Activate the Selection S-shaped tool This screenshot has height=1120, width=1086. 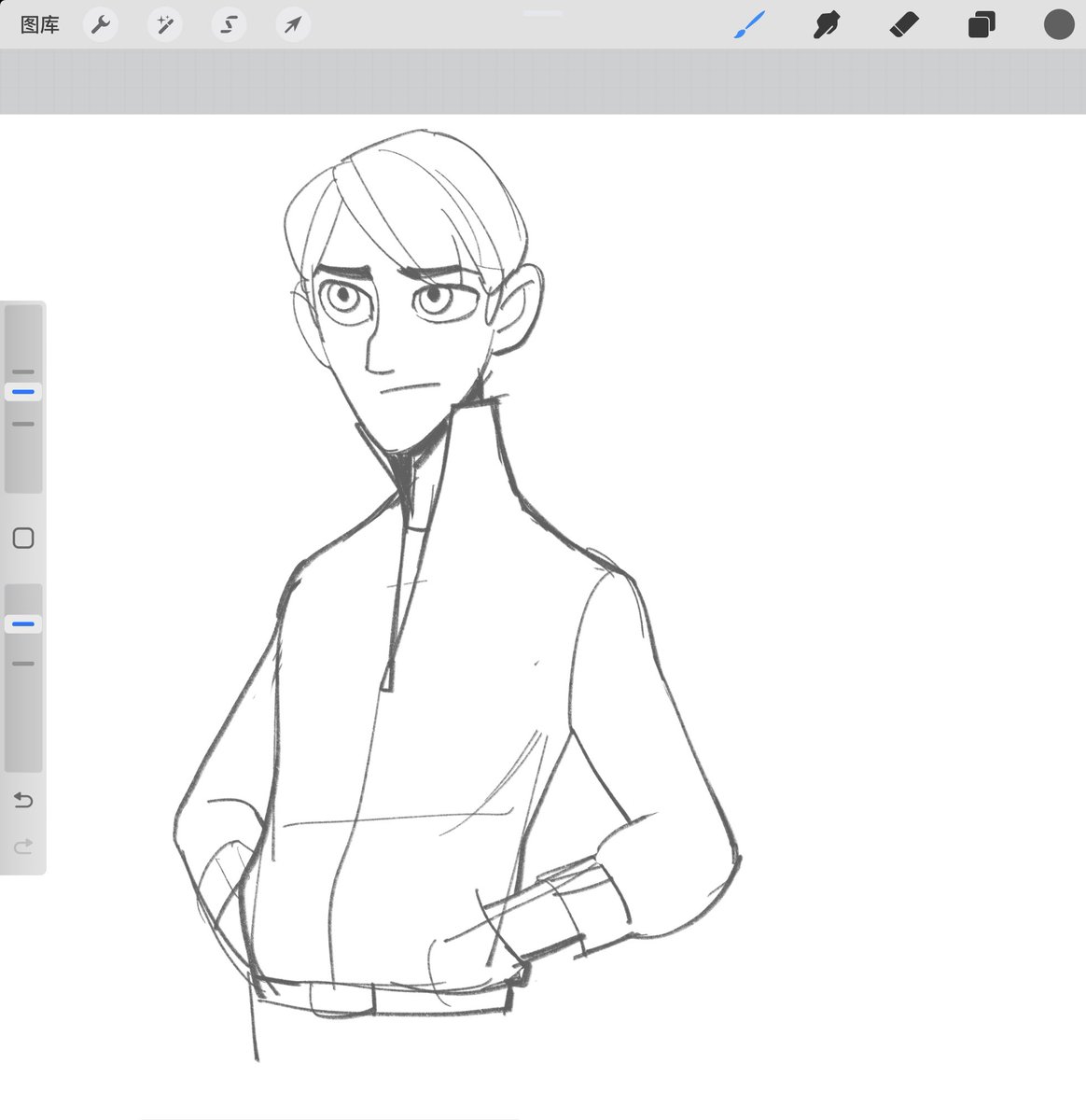229,25
